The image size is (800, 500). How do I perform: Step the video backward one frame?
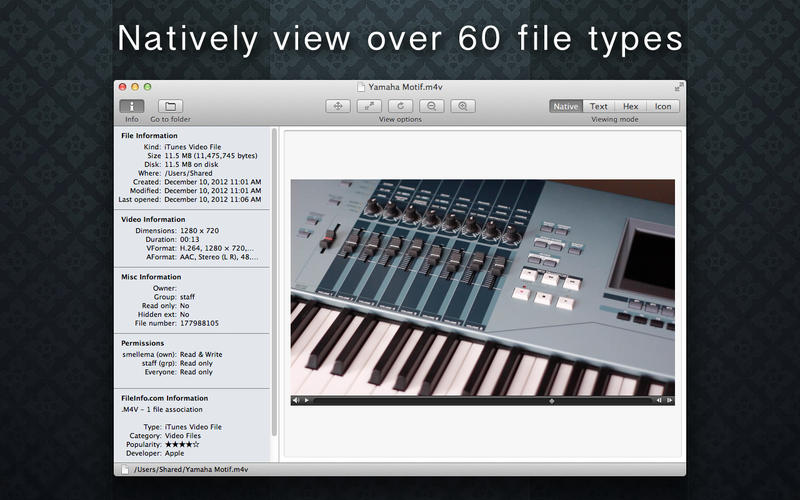(x=659, y=401)
